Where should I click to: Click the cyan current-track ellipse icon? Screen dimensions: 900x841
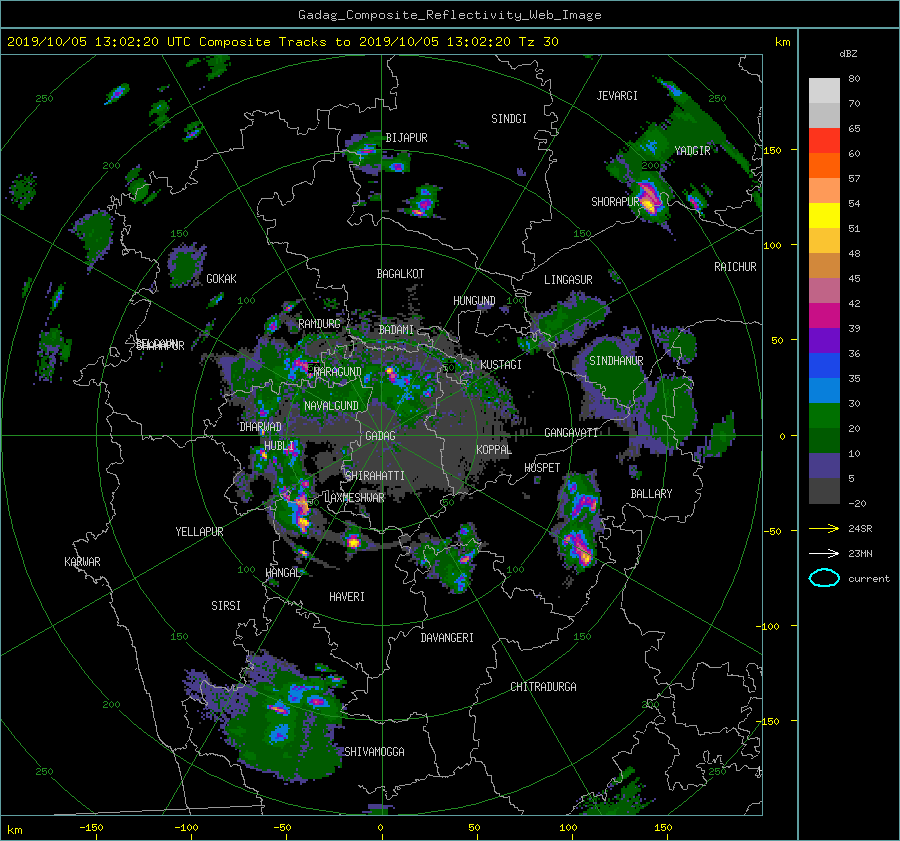pyautogui.click(x=824, y=578)
